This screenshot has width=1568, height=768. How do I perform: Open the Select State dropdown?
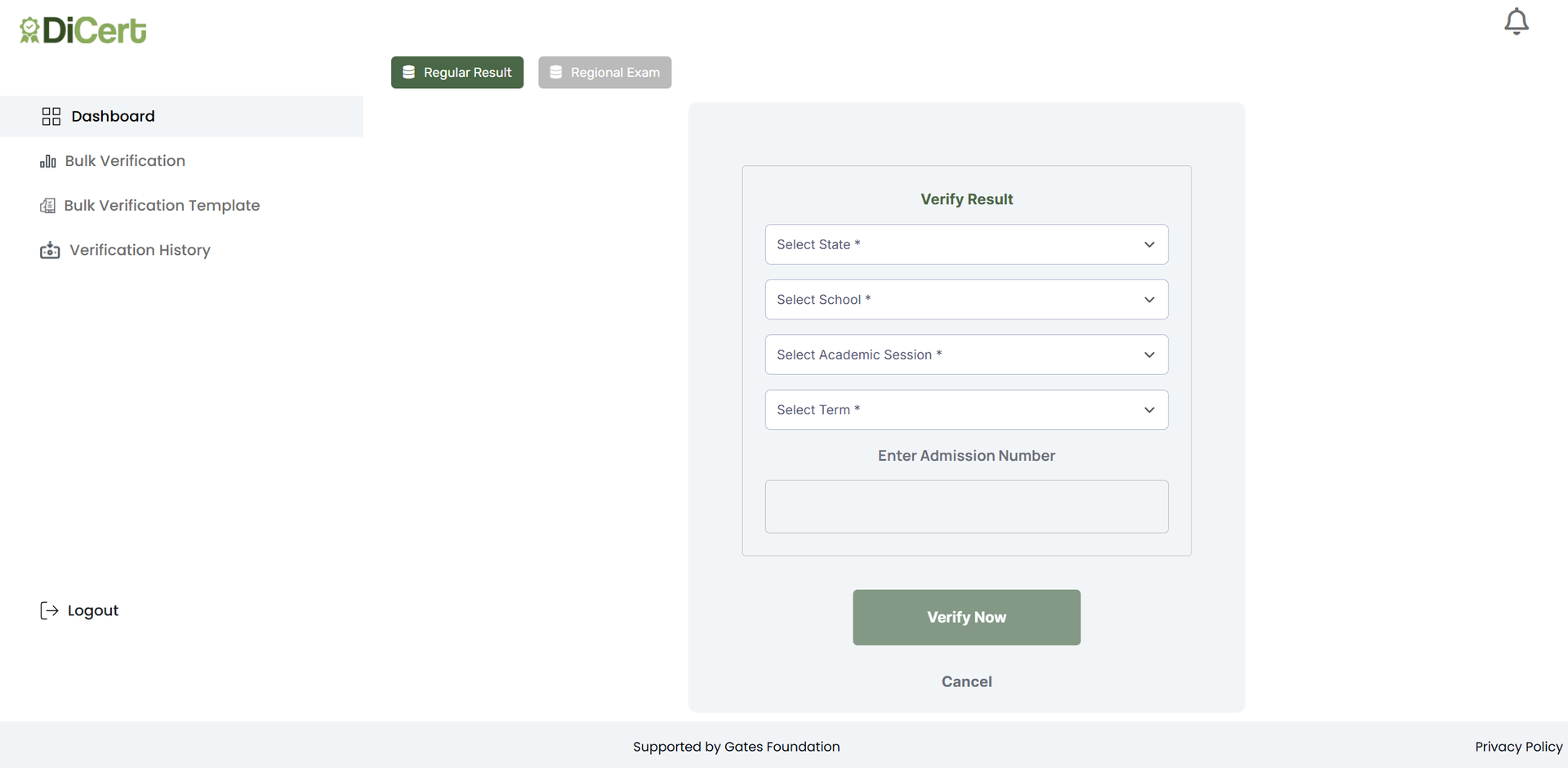966,244
